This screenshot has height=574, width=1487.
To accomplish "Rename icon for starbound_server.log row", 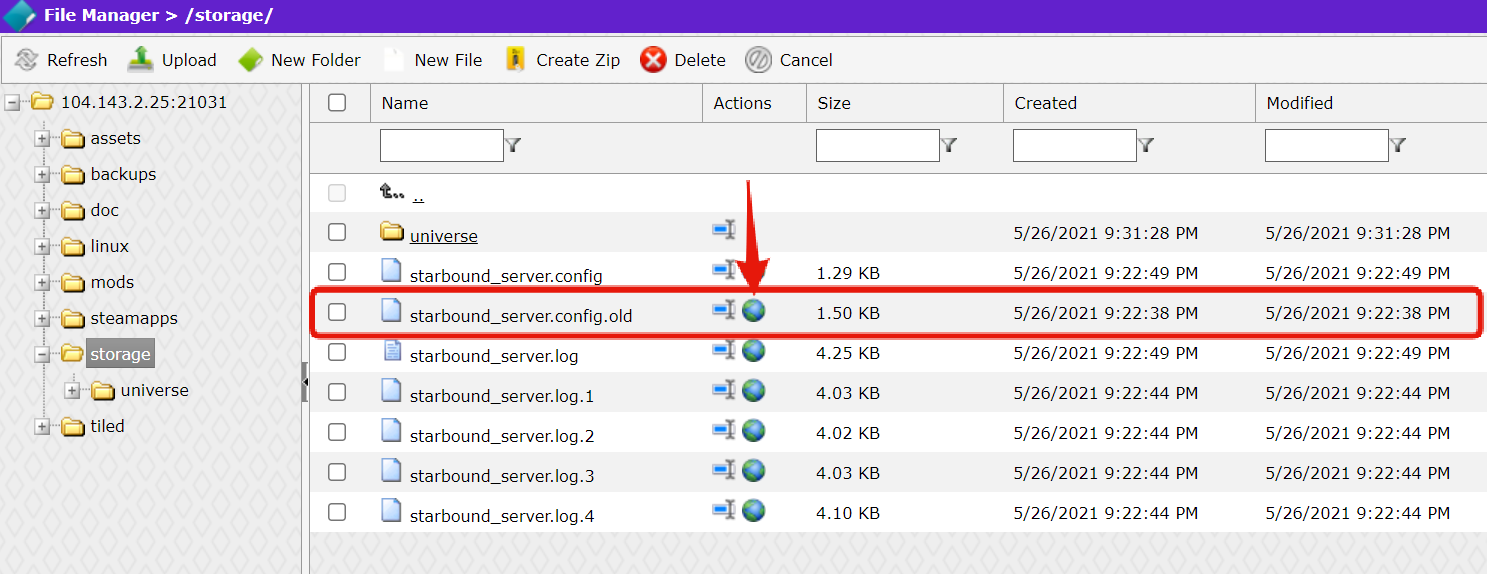I will [x=723, y=350].
